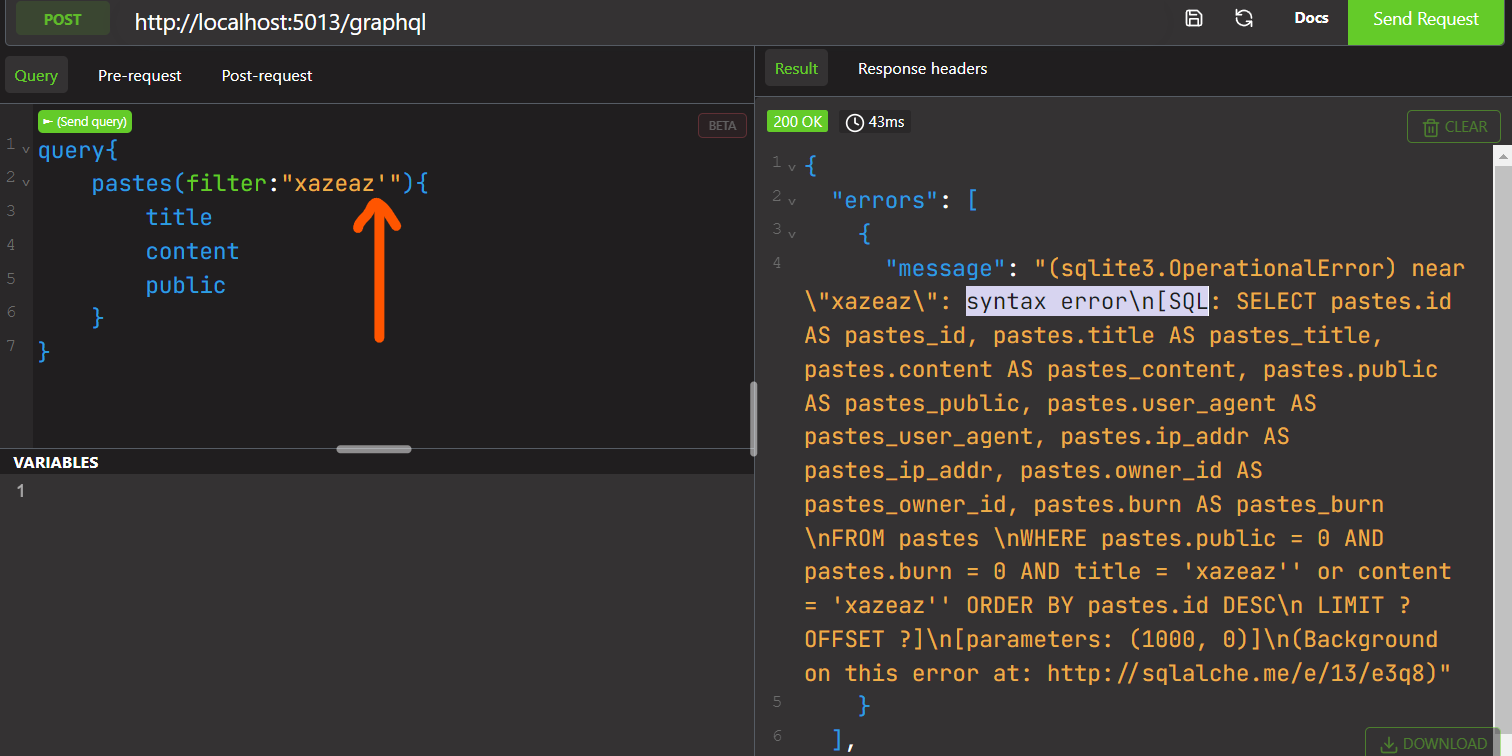Click the reload docs icon
The image size is (1512, 756).
point(1244,18)
